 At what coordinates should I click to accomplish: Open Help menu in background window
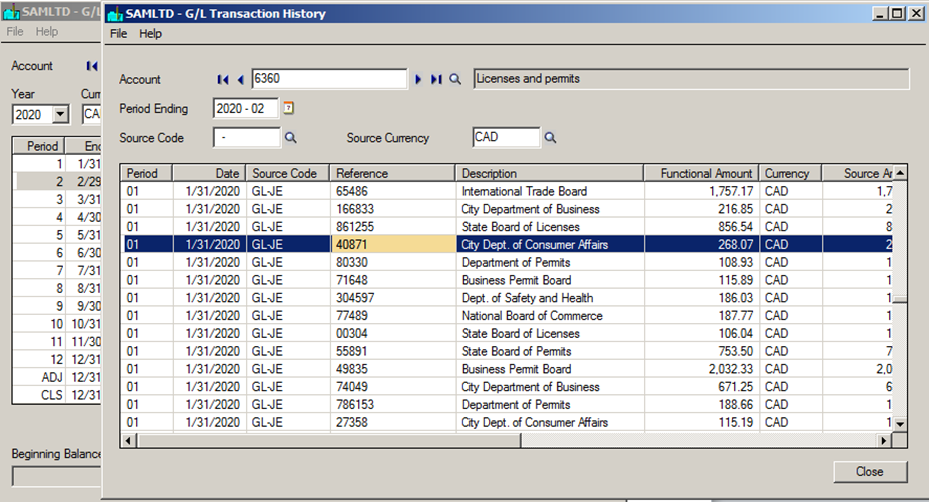point(47,31)
